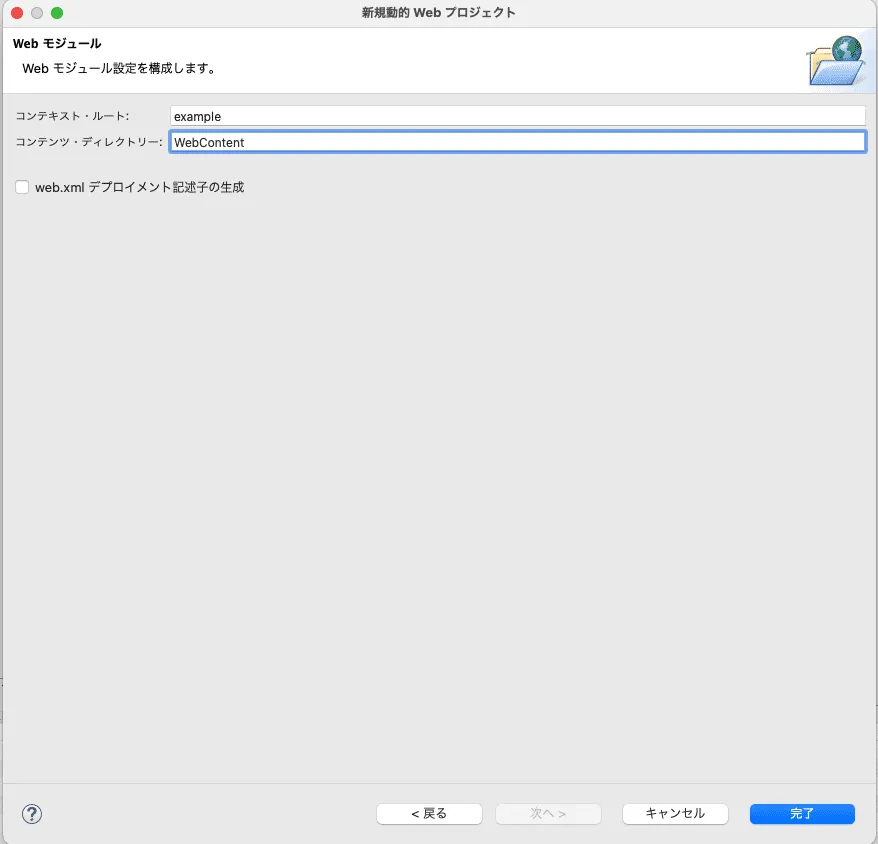Viewport: 878px width, 844px height.
Task: Enable web.xml デプロイメント記述子の生成 checkbox
Action: (22, 187)
